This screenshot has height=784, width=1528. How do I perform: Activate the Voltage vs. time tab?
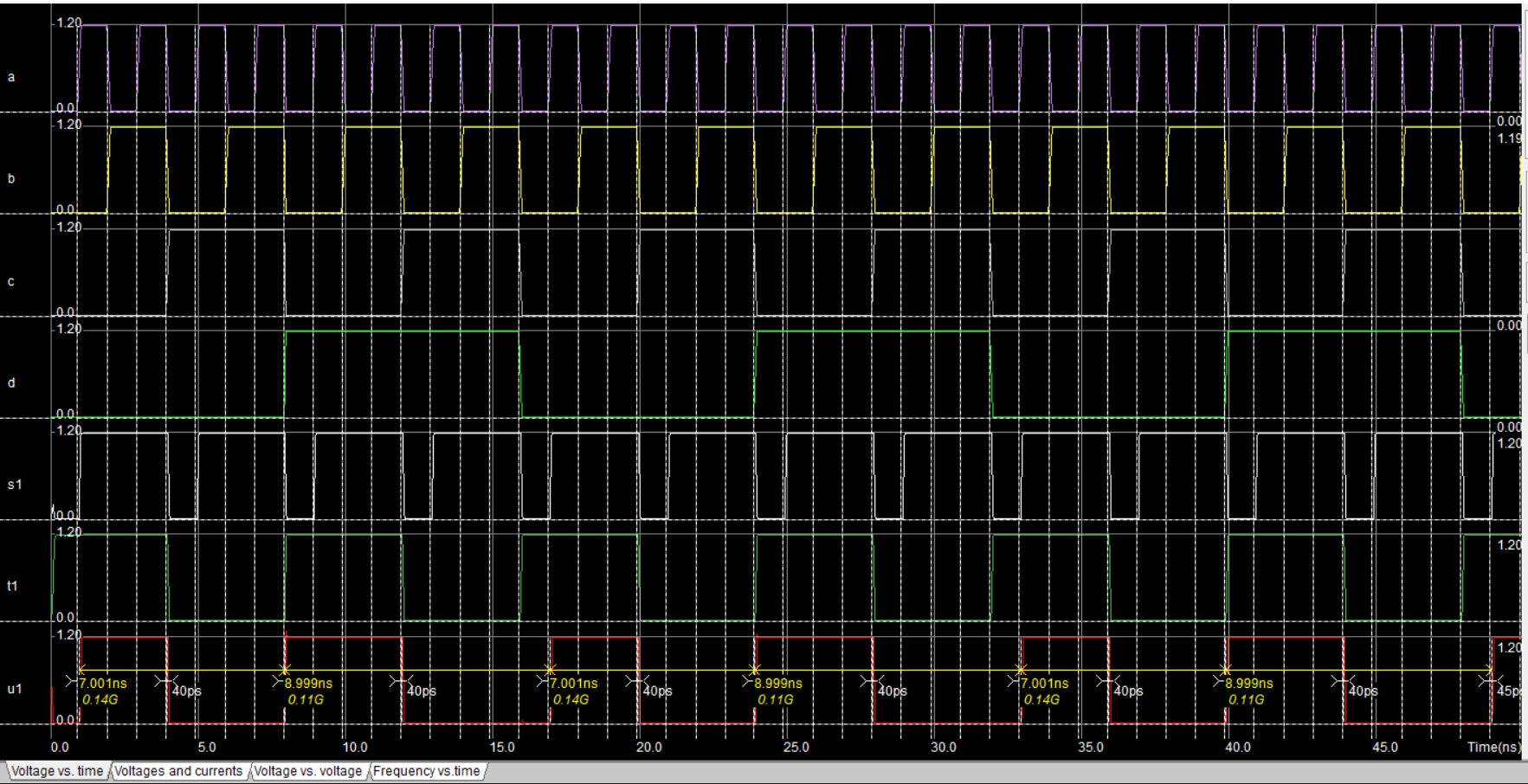(x=58, y=771)
